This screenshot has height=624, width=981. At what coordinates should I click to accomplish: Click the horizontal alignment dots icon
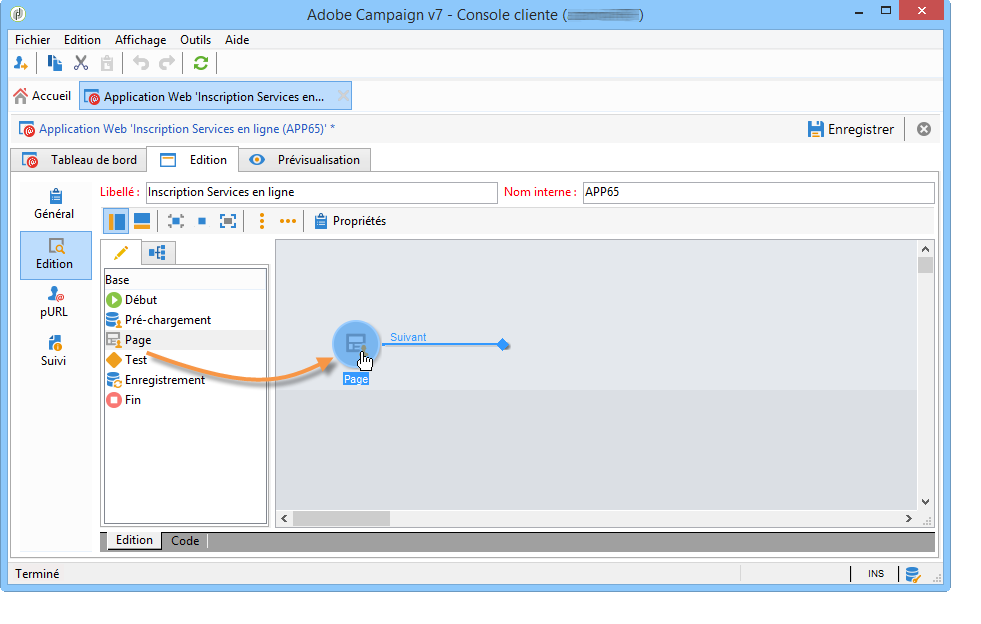click(x=287, y=221)
